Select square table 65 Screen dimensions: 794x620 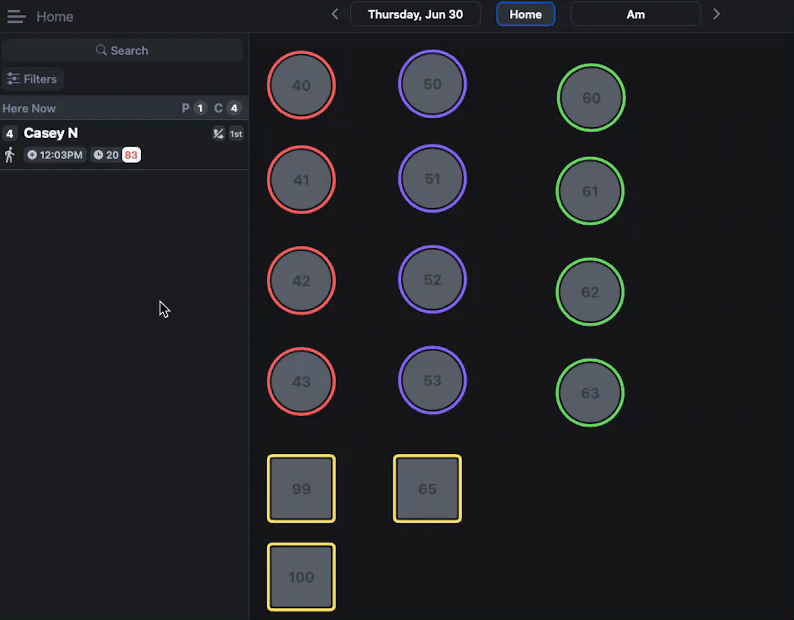click(427, 489)
